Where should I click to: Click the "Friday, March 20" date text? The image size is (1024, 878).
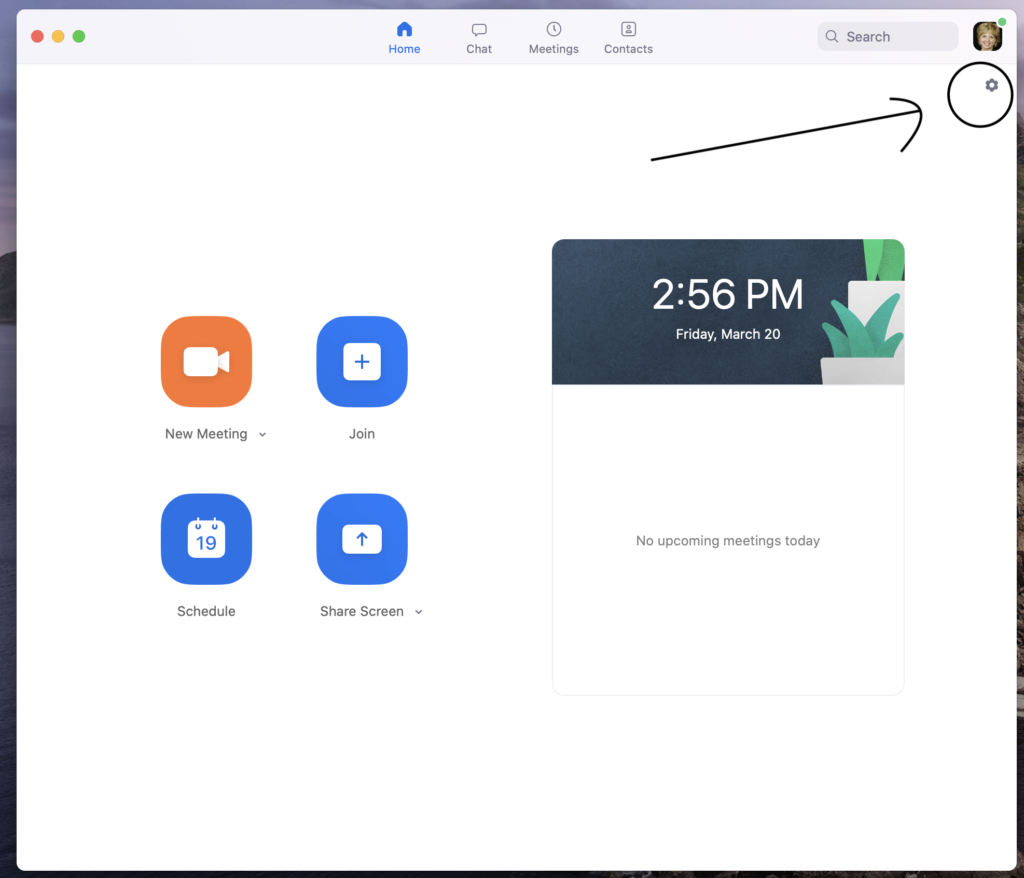728,334
